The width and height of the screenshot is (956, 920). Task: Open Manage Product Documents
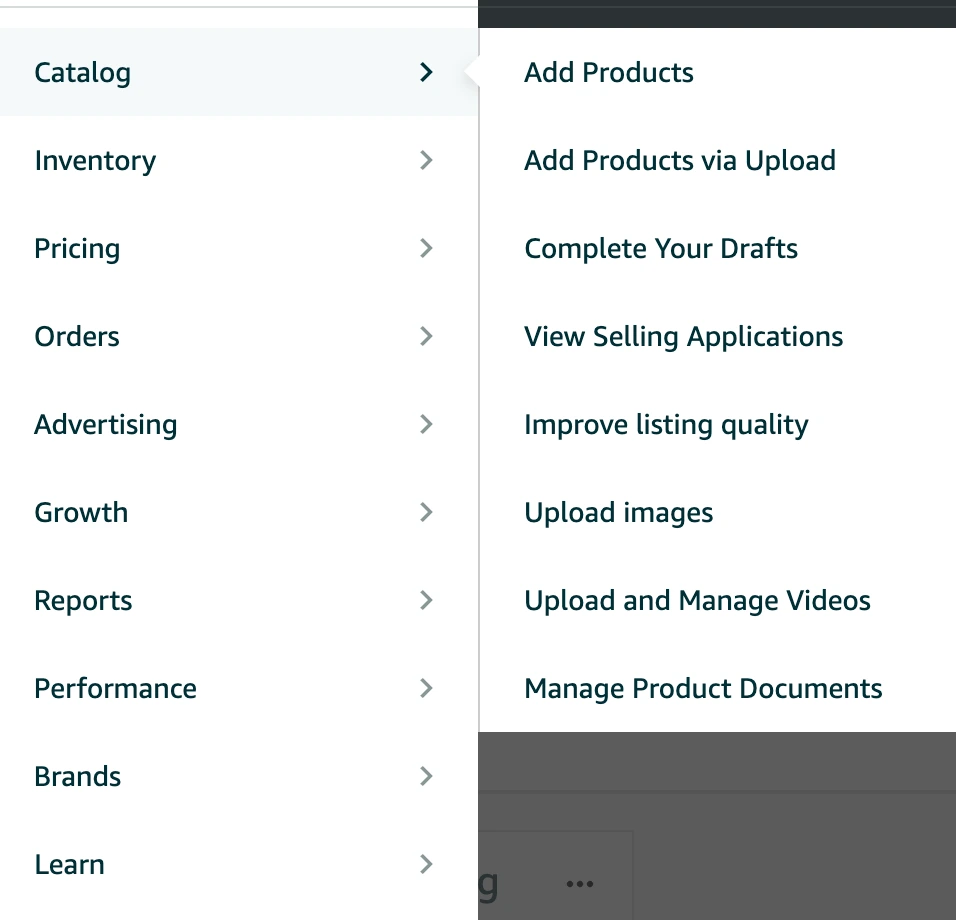[x=703, y=688]
